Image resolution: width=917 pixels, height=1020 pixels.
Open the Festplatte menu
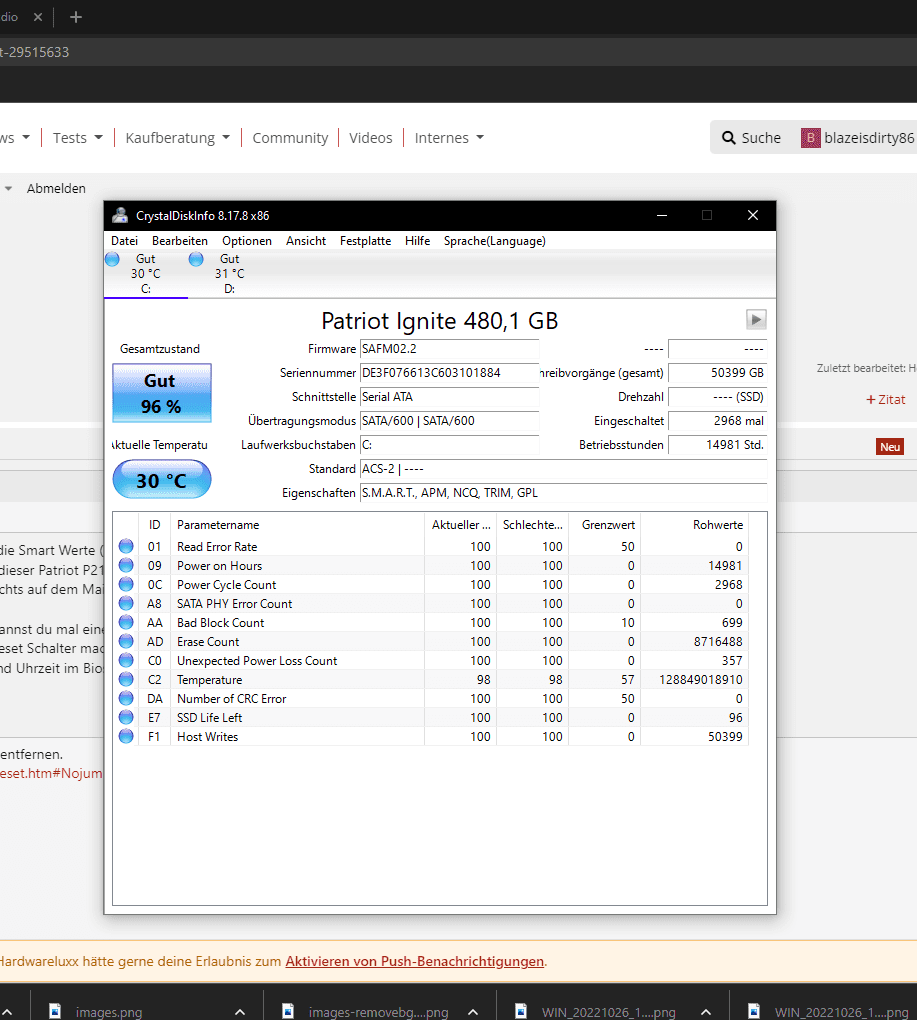pos(365,241)
